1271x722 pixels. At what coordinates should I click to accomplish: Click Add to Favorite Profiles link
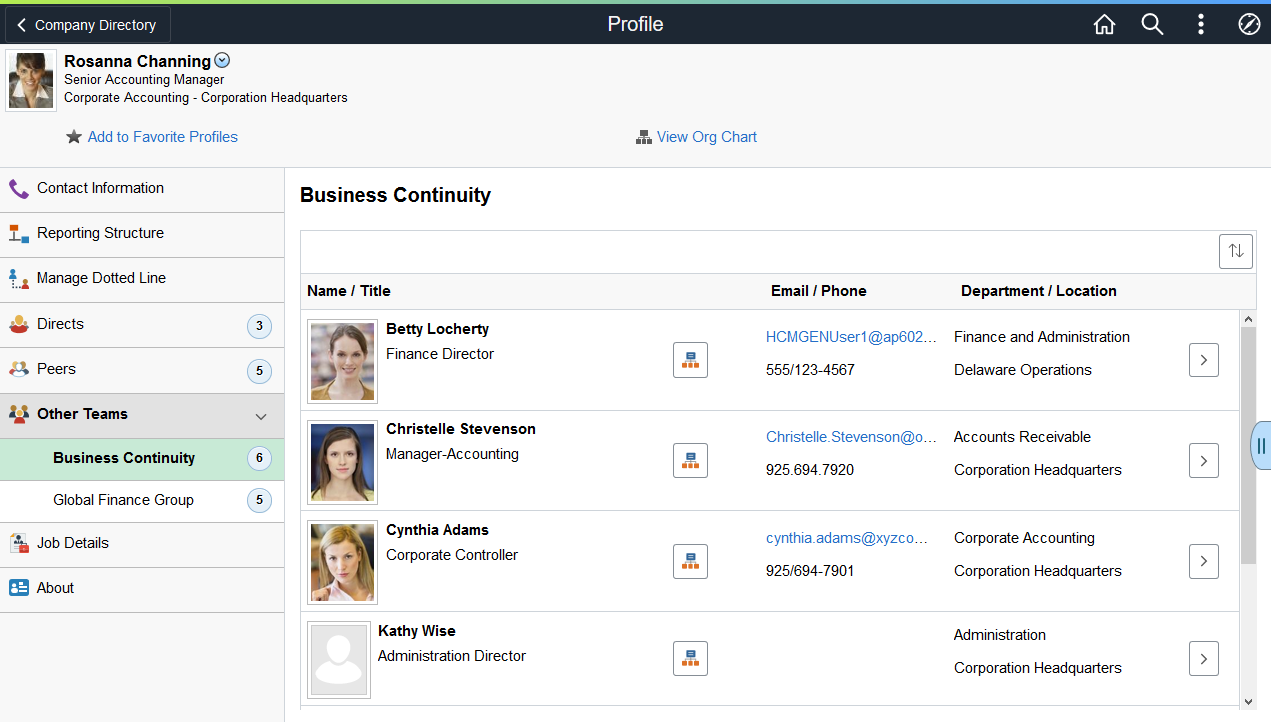point(162,137)
